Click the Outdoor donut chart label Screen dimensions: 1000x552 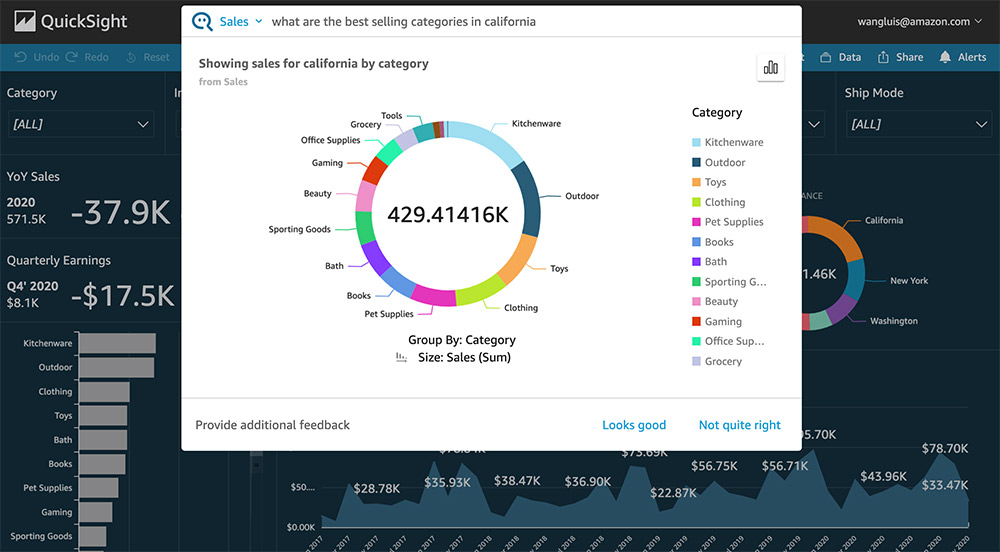coord(582,196)
